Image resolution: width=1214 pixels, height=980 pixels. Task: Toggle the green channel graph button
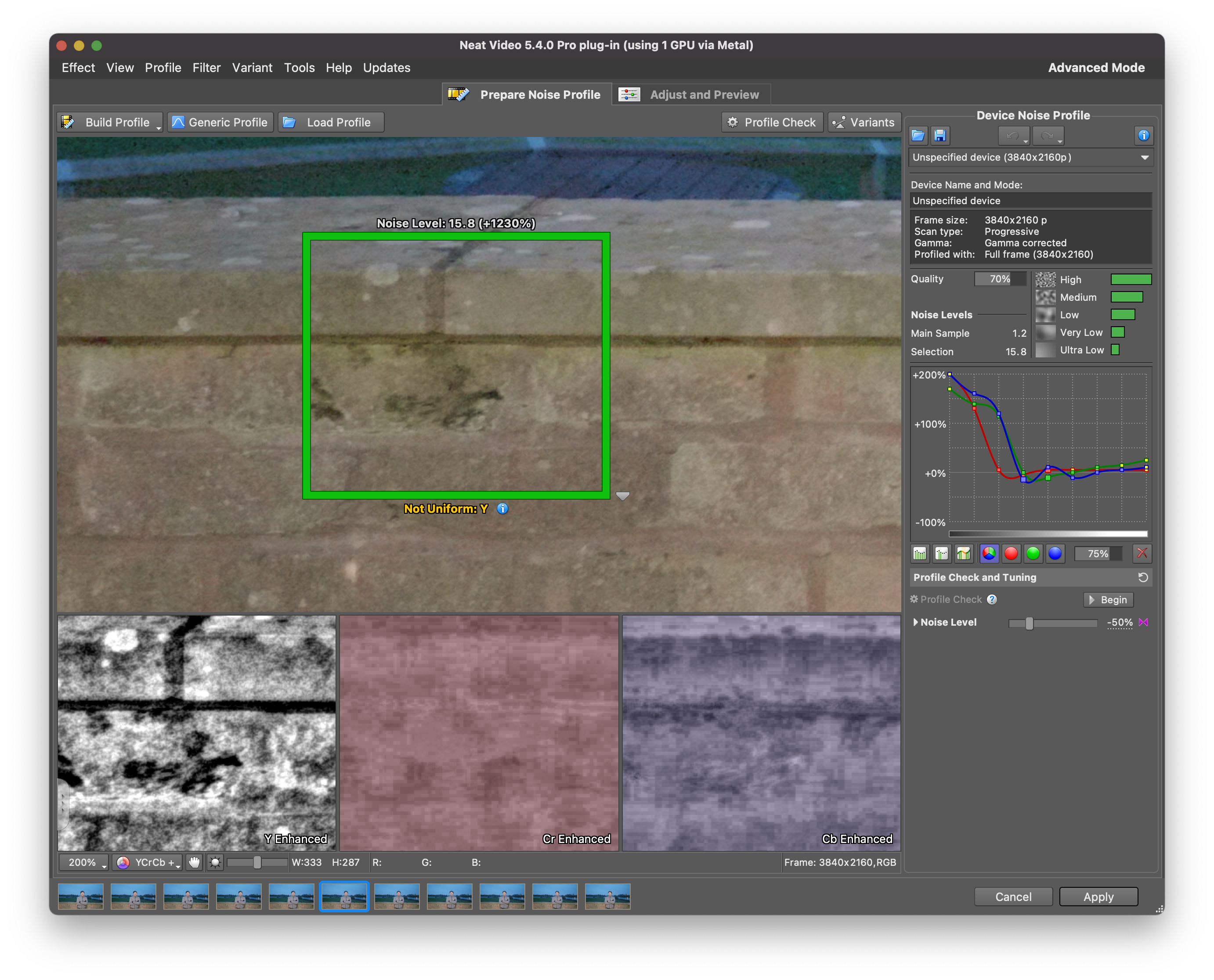(1033, 553)
